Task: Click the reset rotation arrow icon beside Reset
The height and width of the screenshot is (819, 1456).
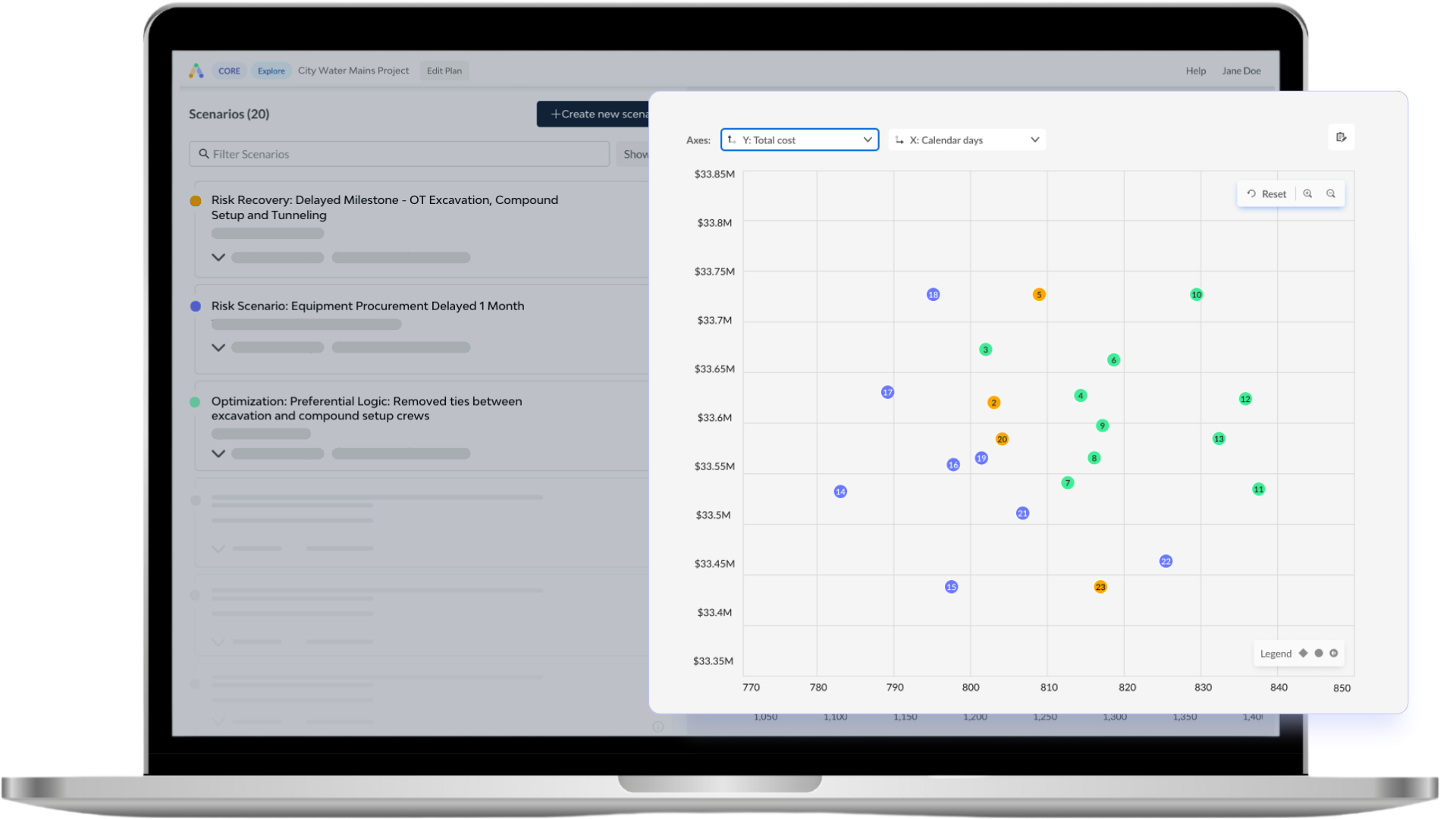Action: 1251,193
